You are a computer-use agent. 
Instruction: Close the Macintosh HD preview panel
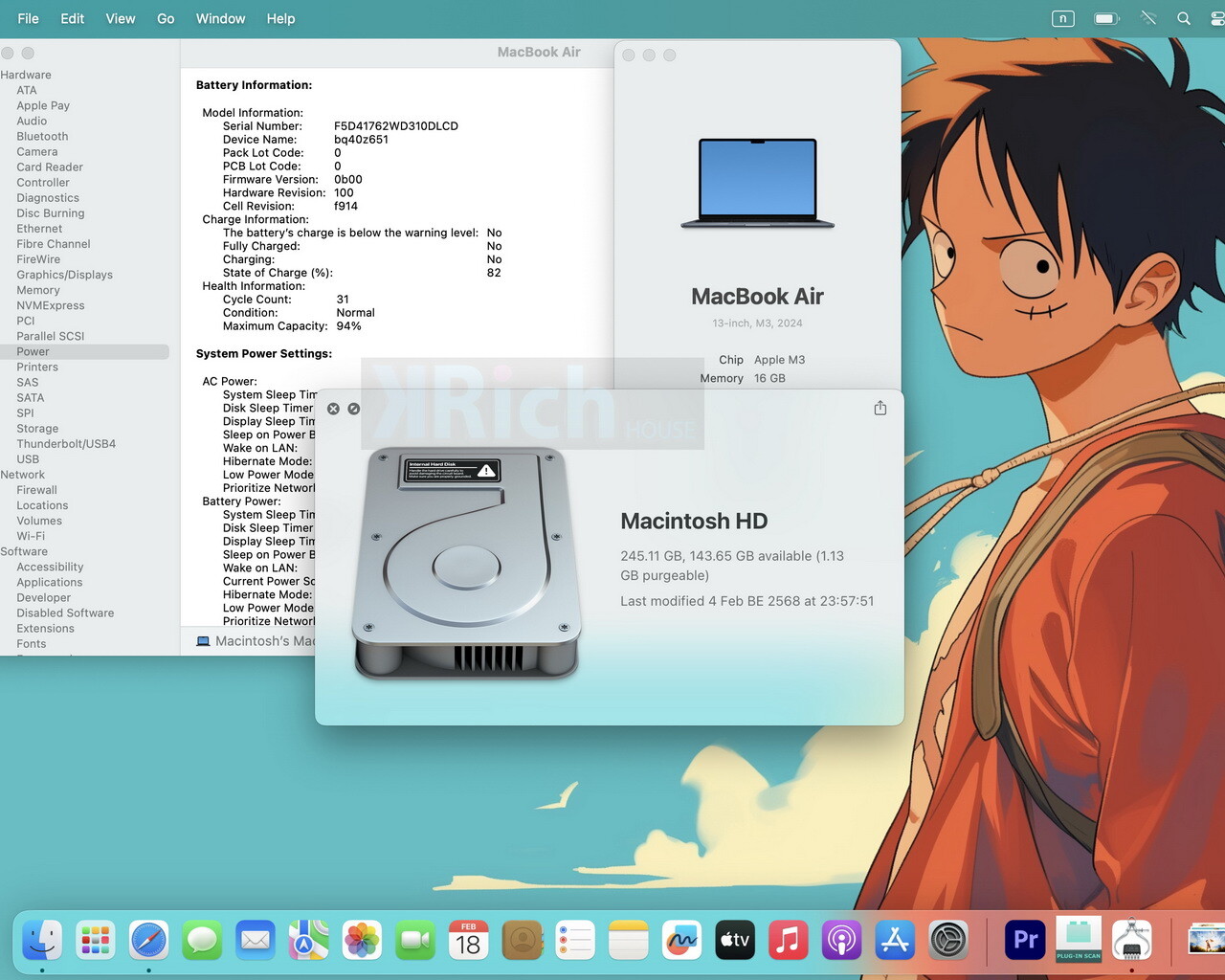click(x=333, y=409)
